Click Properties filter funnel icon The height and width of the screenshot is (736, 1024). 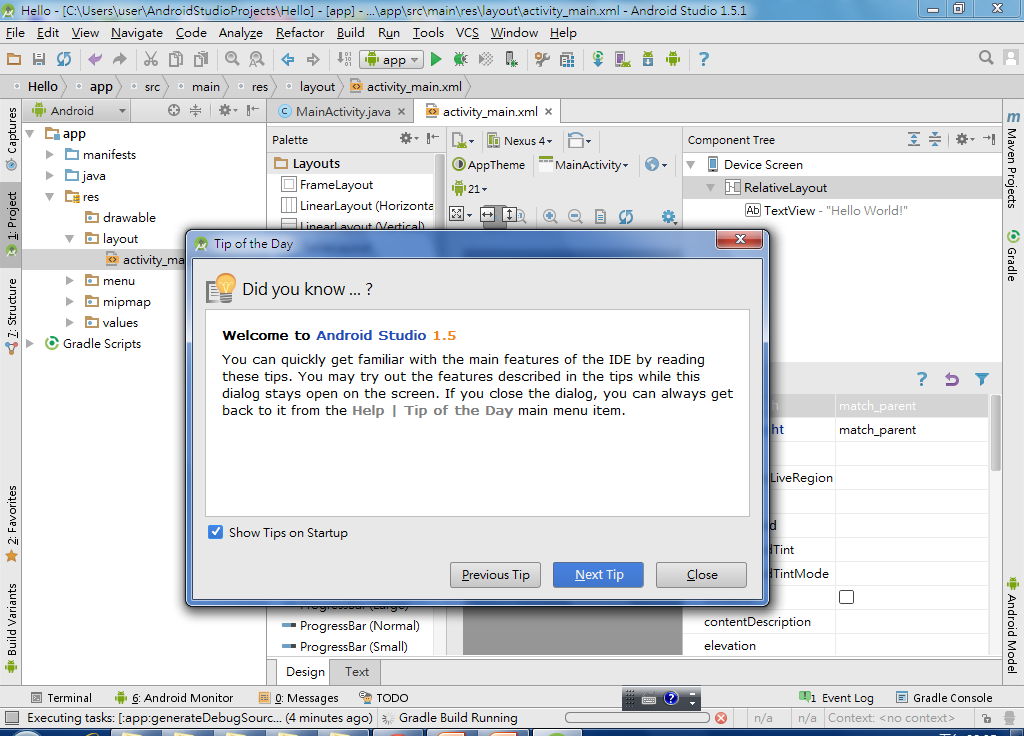tap(982, 379)
